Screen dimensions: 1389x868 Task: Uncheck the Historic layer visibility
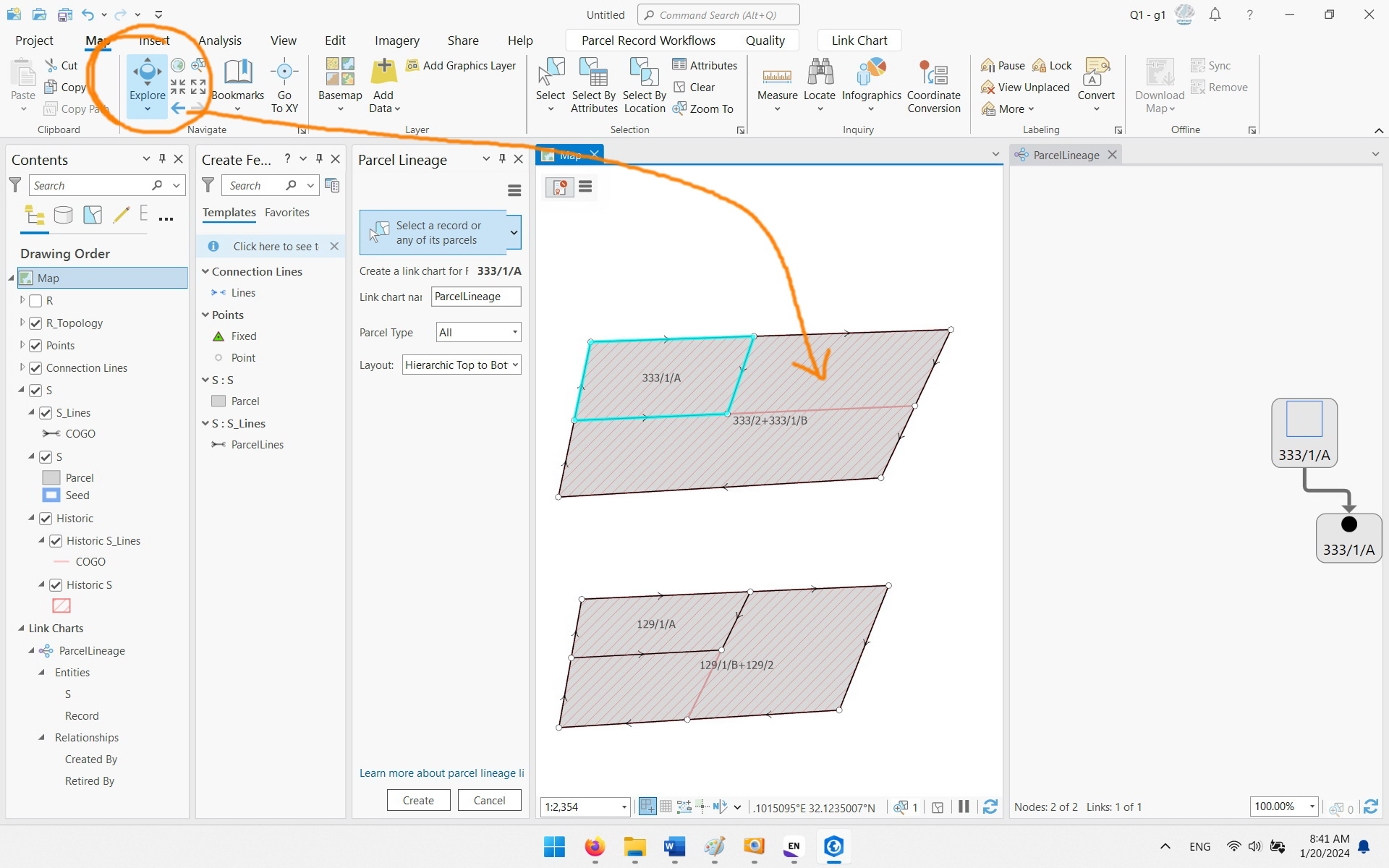[x=46, y=518]
